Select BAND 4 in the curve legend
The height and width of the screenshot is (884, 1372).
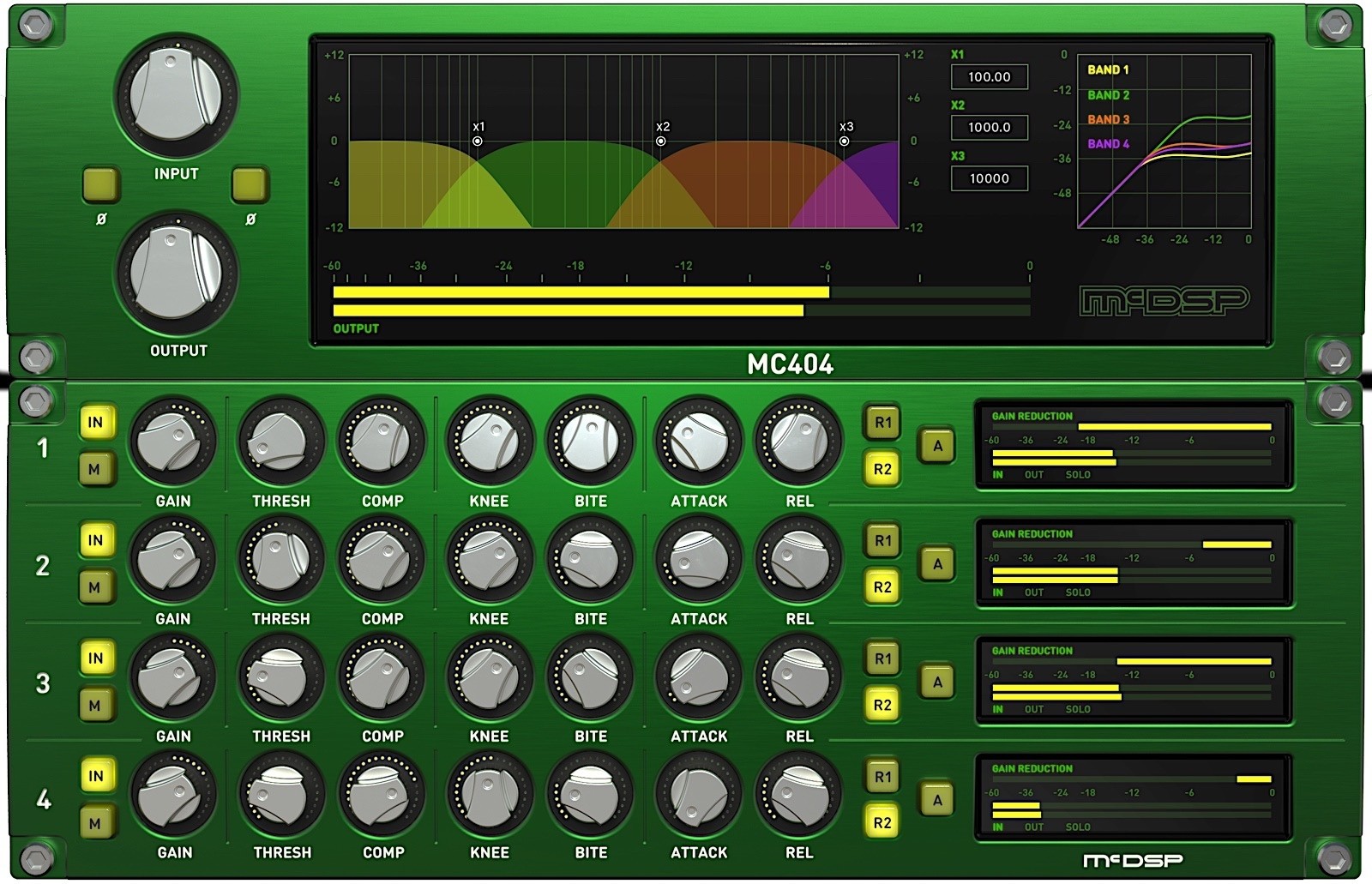click(x=1108, y=144)
